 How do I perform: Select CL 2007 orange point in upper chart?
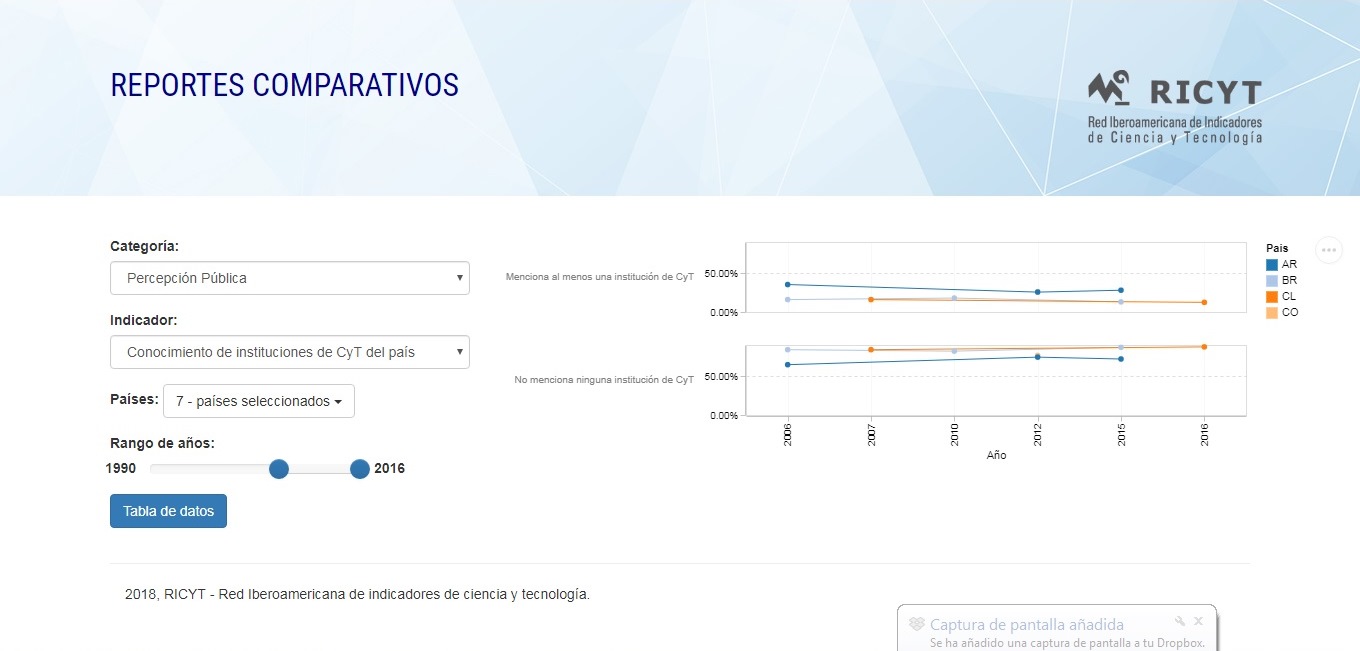tap(871, 299)
